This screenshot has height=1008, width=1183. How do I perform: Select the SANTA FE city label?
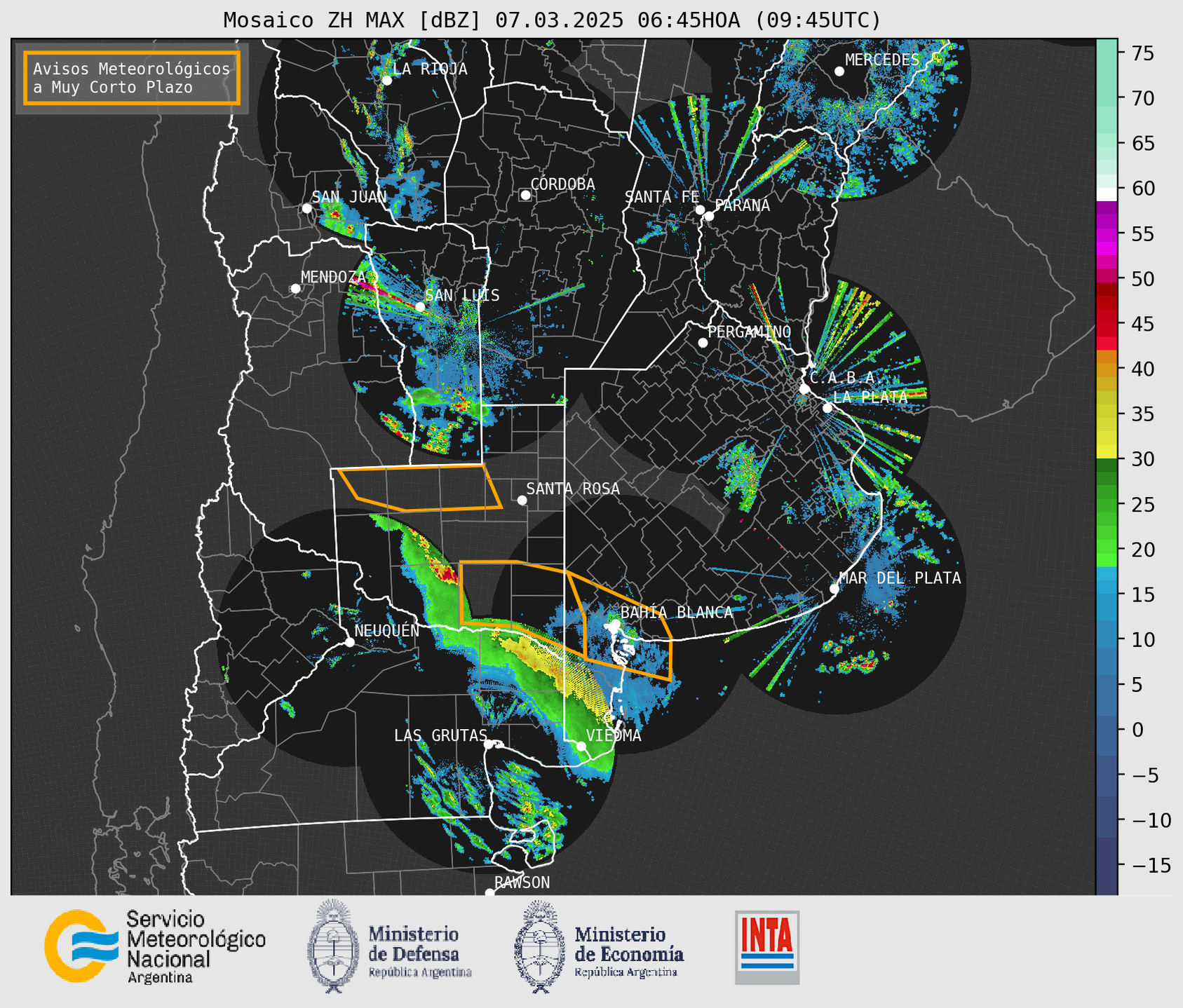pyautogui.click(x=662, y=197)
